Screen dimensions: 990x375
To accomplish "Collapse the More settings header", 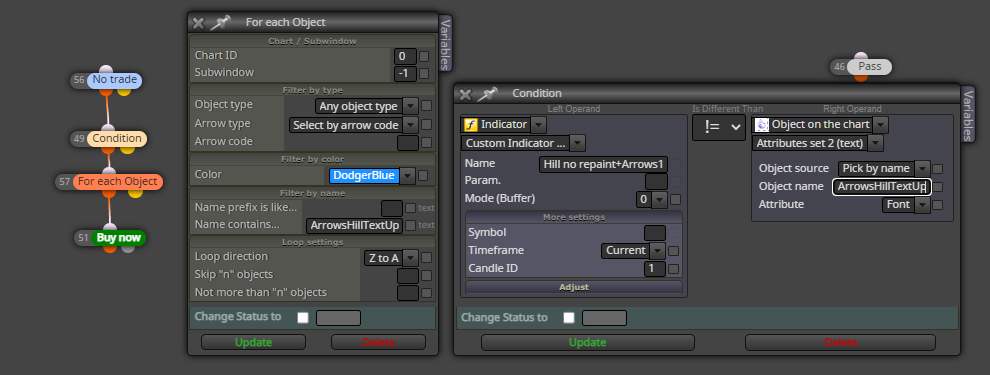I will pyautogui.click(x=574, y=217).
